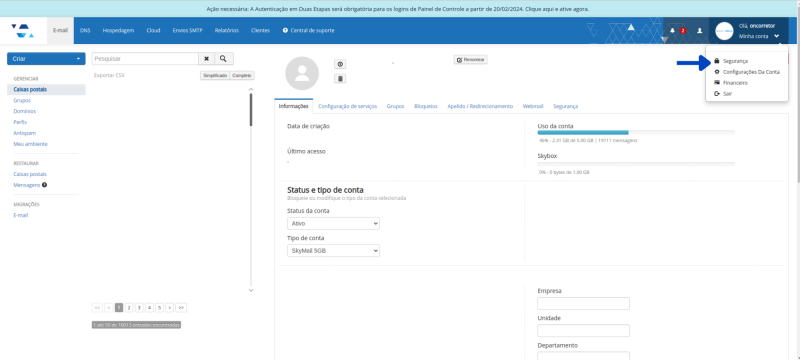This screenshot has height=360, width=800.
Task: Go to pagination page 5
Action: (x=159, y=307)
